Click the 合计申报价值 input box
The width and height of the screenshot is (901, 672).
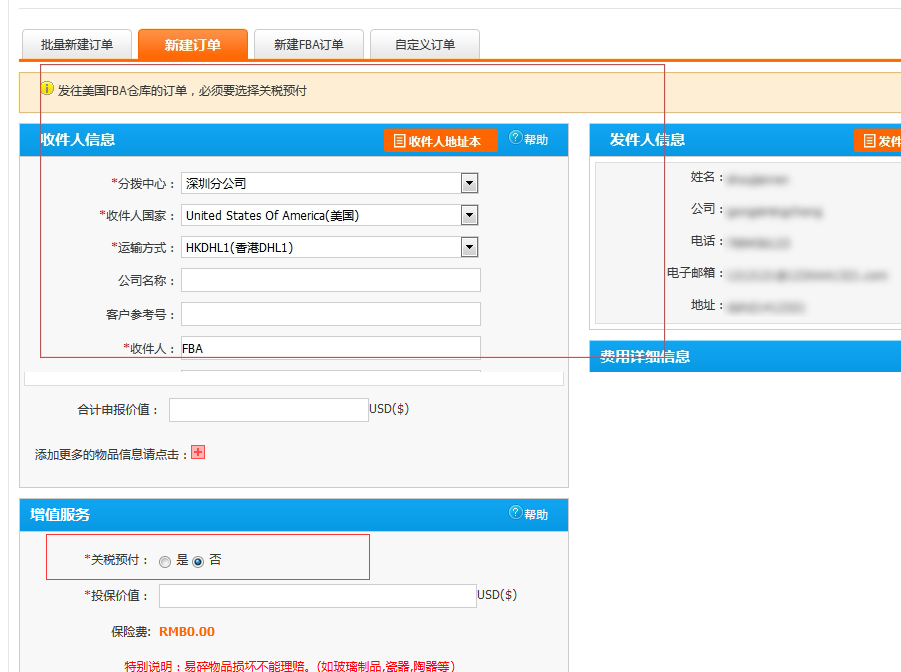point(268,410)
